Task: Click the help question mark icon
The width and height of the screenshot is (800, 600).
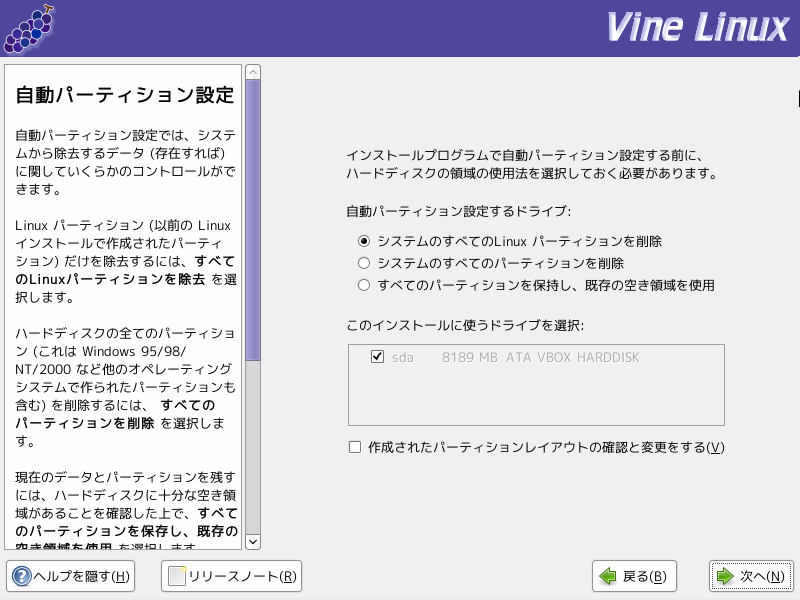Action: click(21, 576)
